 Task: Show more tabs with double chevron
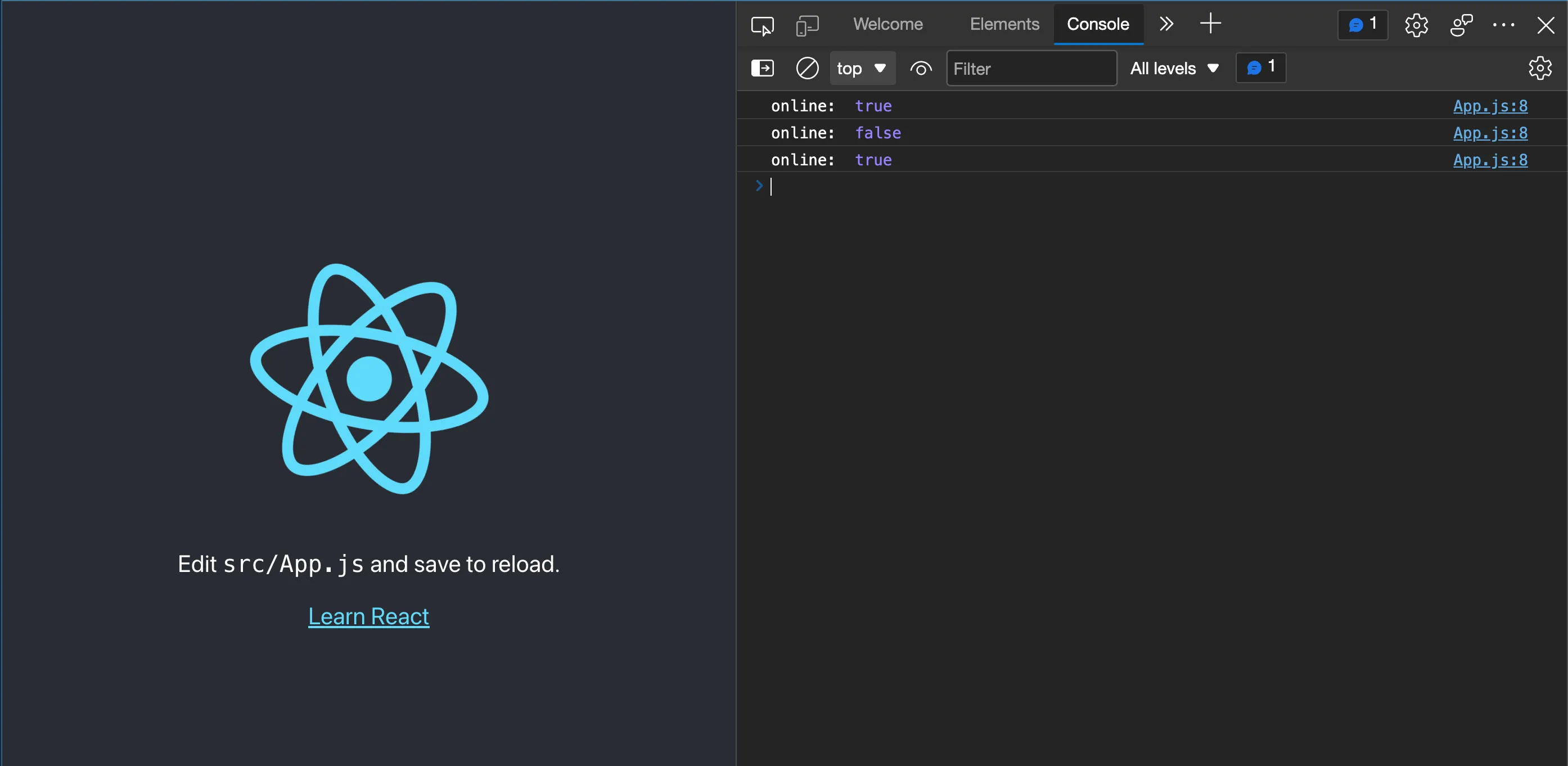(1166, 24)
